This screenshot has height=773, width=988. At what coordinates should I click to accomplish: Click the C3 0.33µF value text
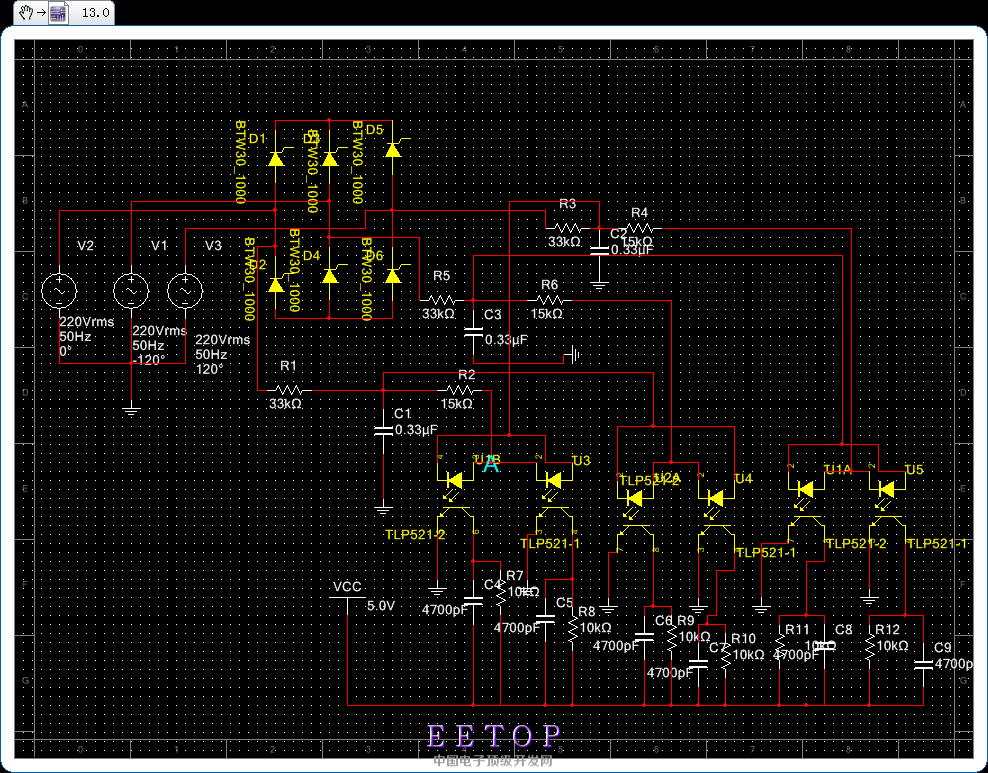click(507, 340)
